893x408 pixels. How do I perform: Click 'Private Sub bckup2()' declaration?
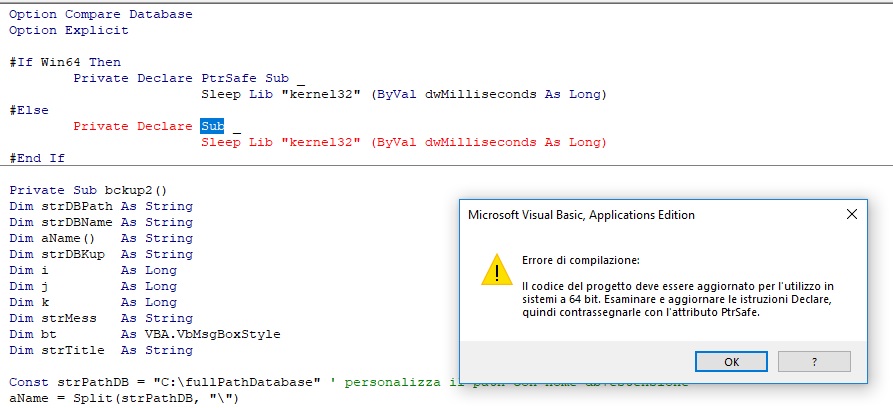pyautogui.click(x=88, y=190)
